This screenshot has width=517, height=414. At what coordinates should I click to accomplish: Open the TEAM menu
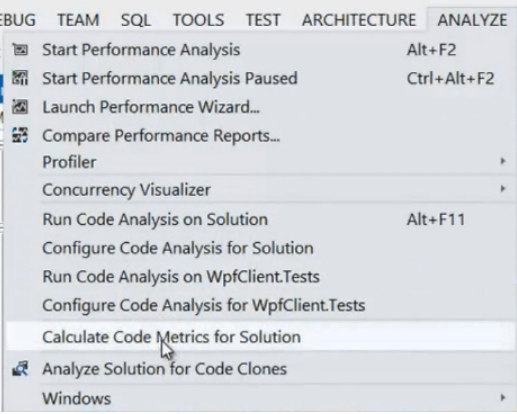[x=78, y=20]
